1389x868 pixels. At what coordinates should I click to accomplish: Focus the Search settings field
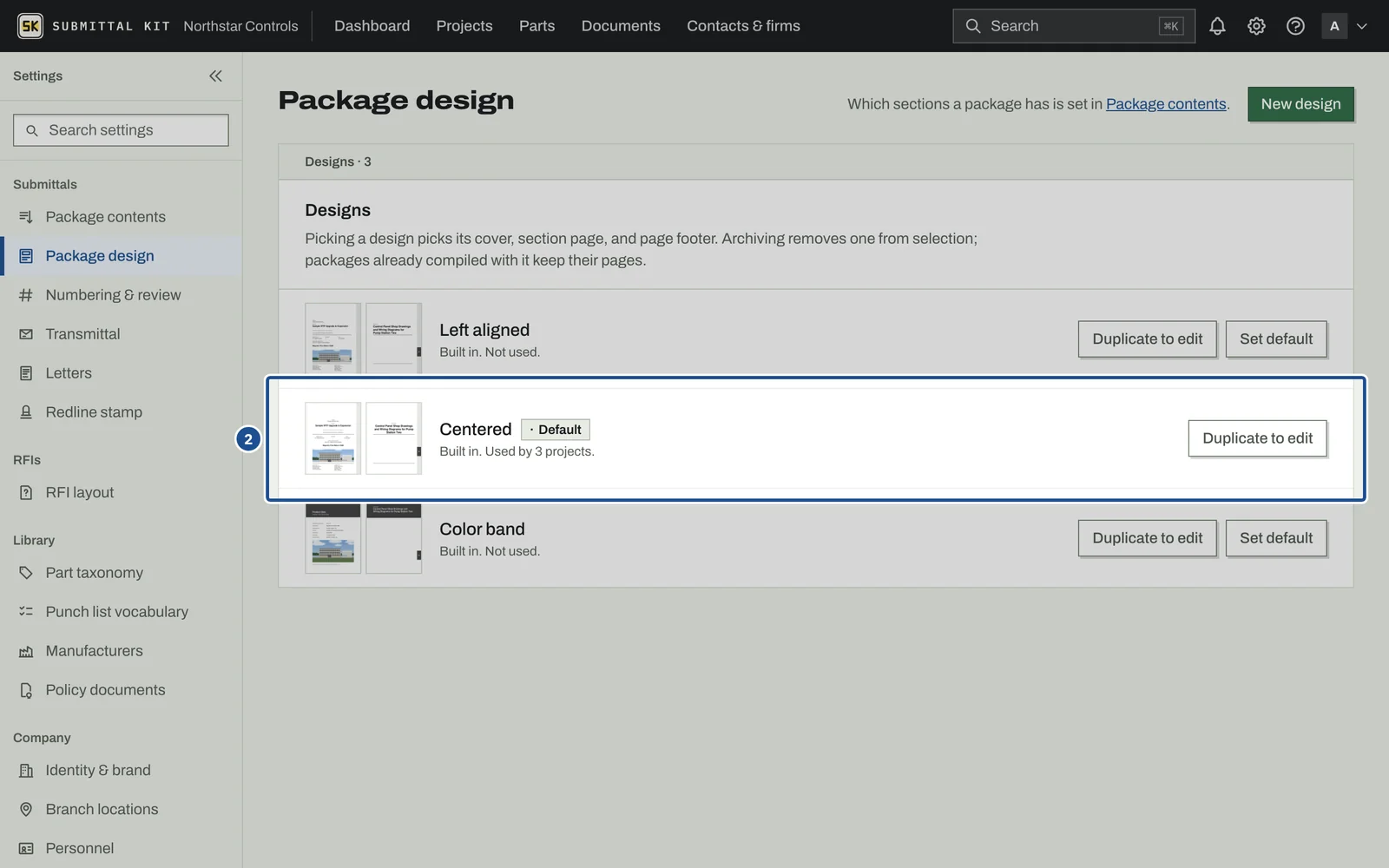(x=121, y=130)
